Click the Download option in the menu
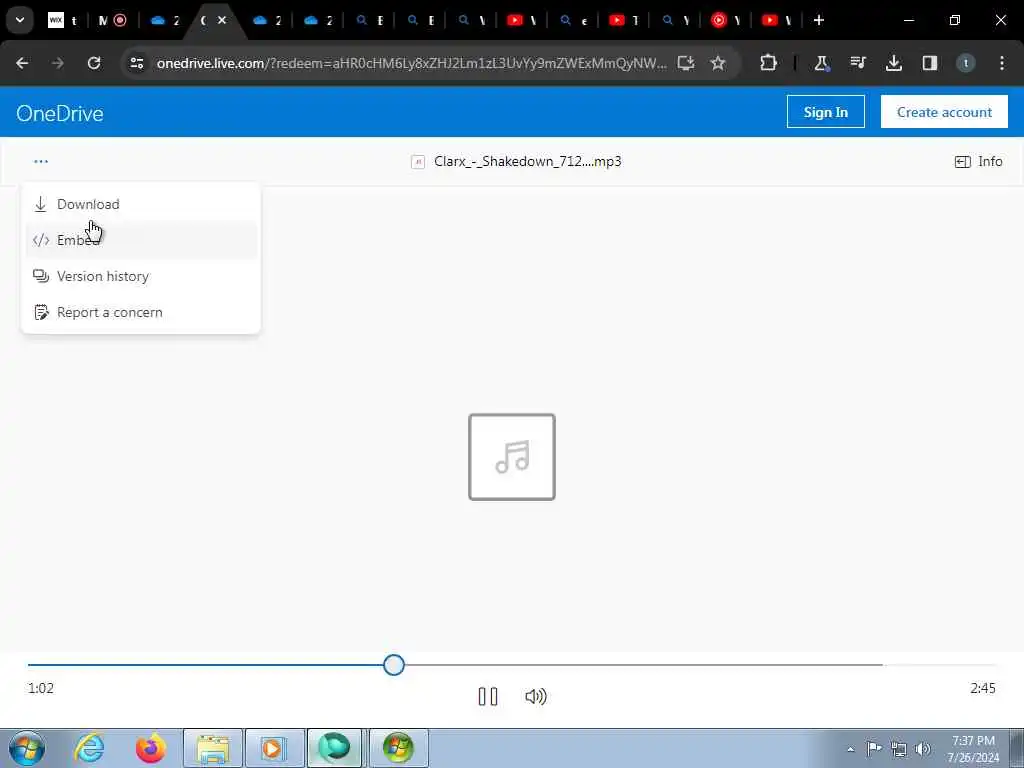The width and height of the screenshot is (1024, 768). (140, 204)
